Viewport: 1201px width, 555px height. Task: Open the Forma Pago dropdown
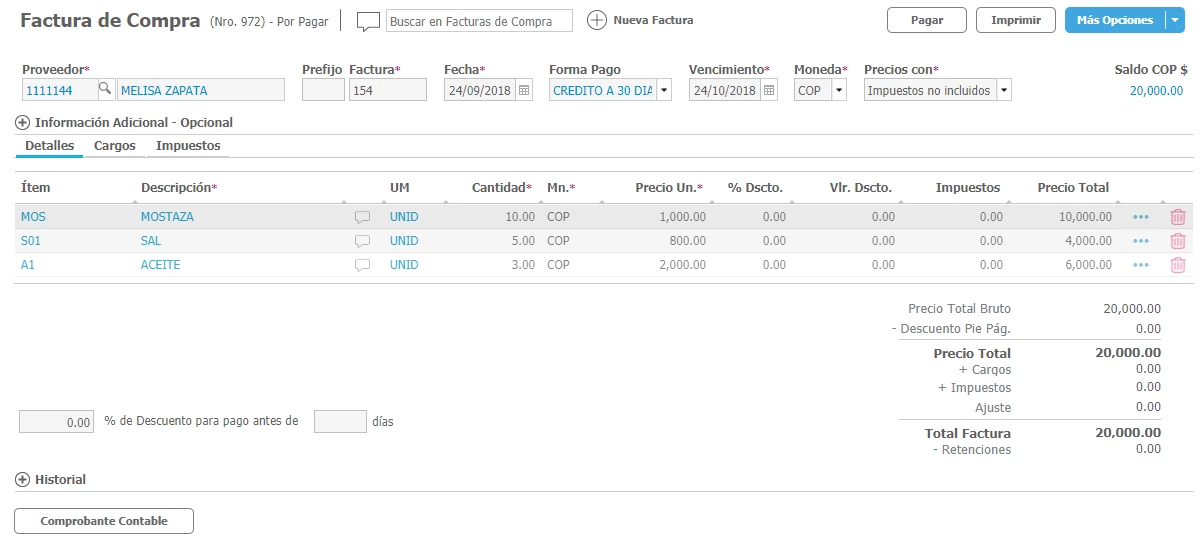[x=664, y=90]
